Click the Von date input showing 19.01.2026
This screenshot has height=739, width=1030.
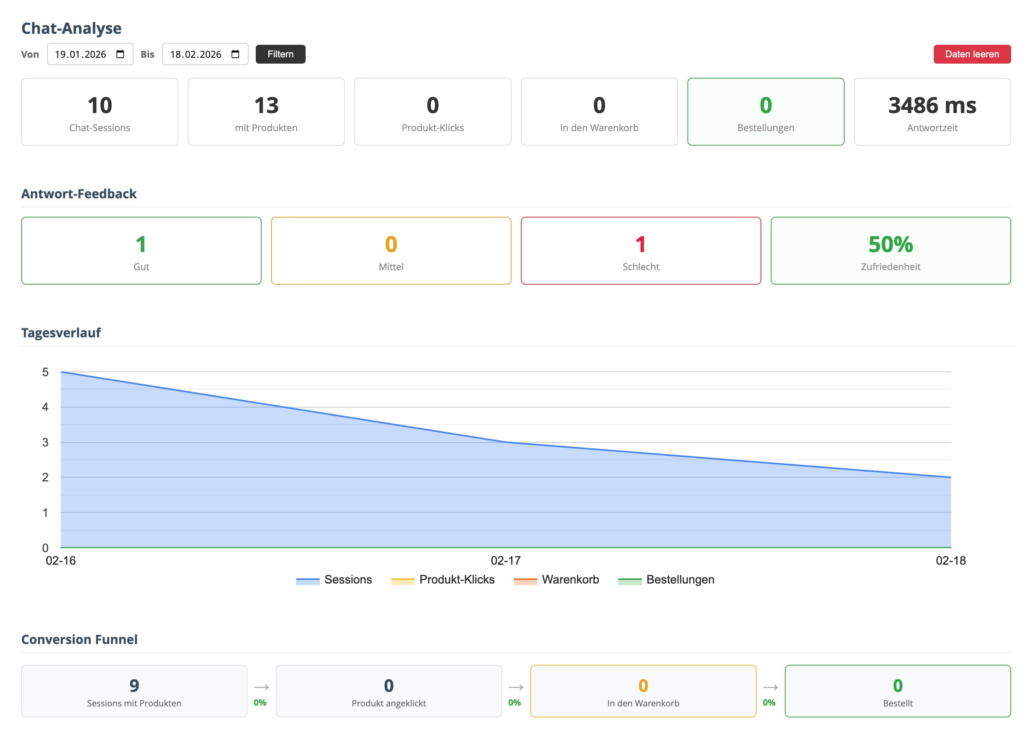coord(84,54)
